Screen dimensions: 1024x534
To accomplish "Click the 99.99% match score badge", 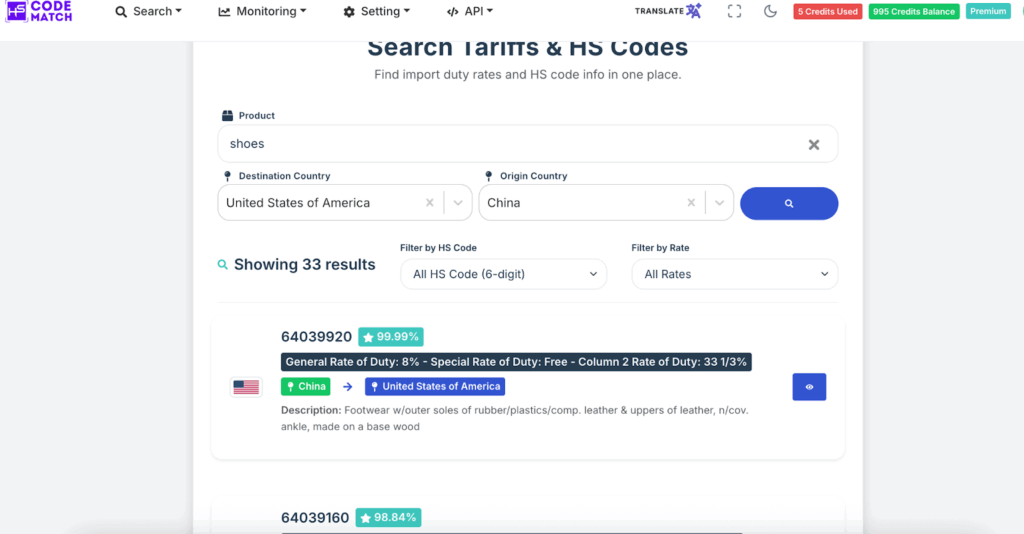I will [391, 337].
